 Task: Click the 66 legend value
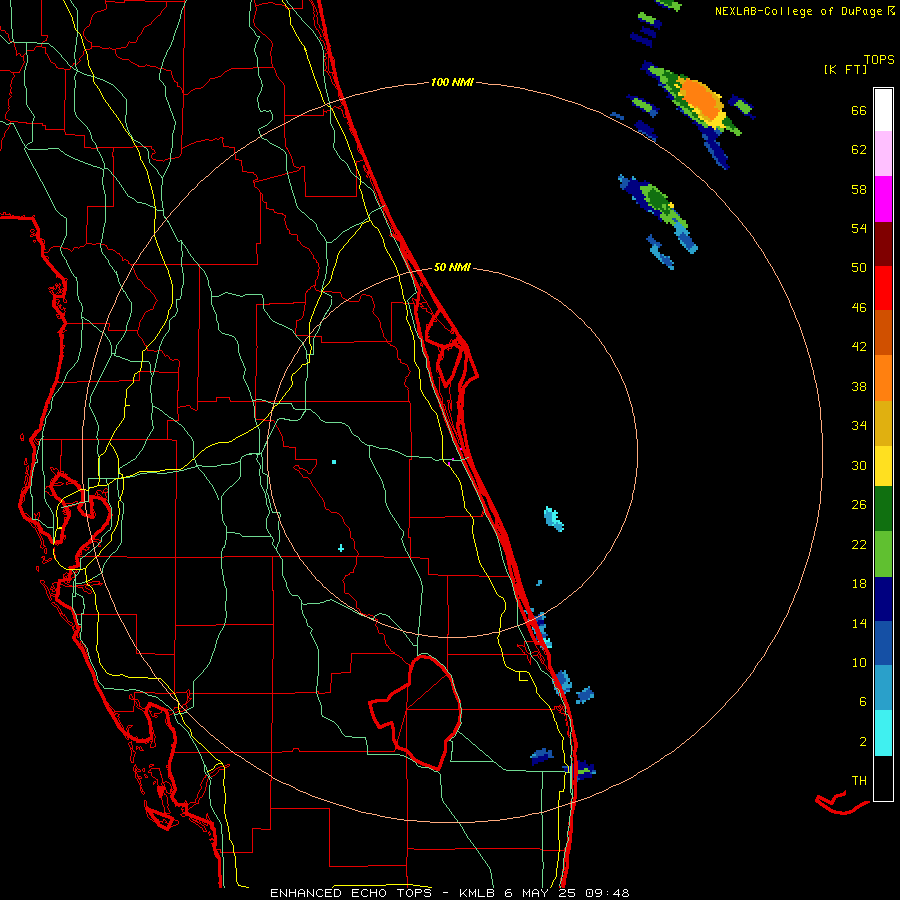pos(859,110)
